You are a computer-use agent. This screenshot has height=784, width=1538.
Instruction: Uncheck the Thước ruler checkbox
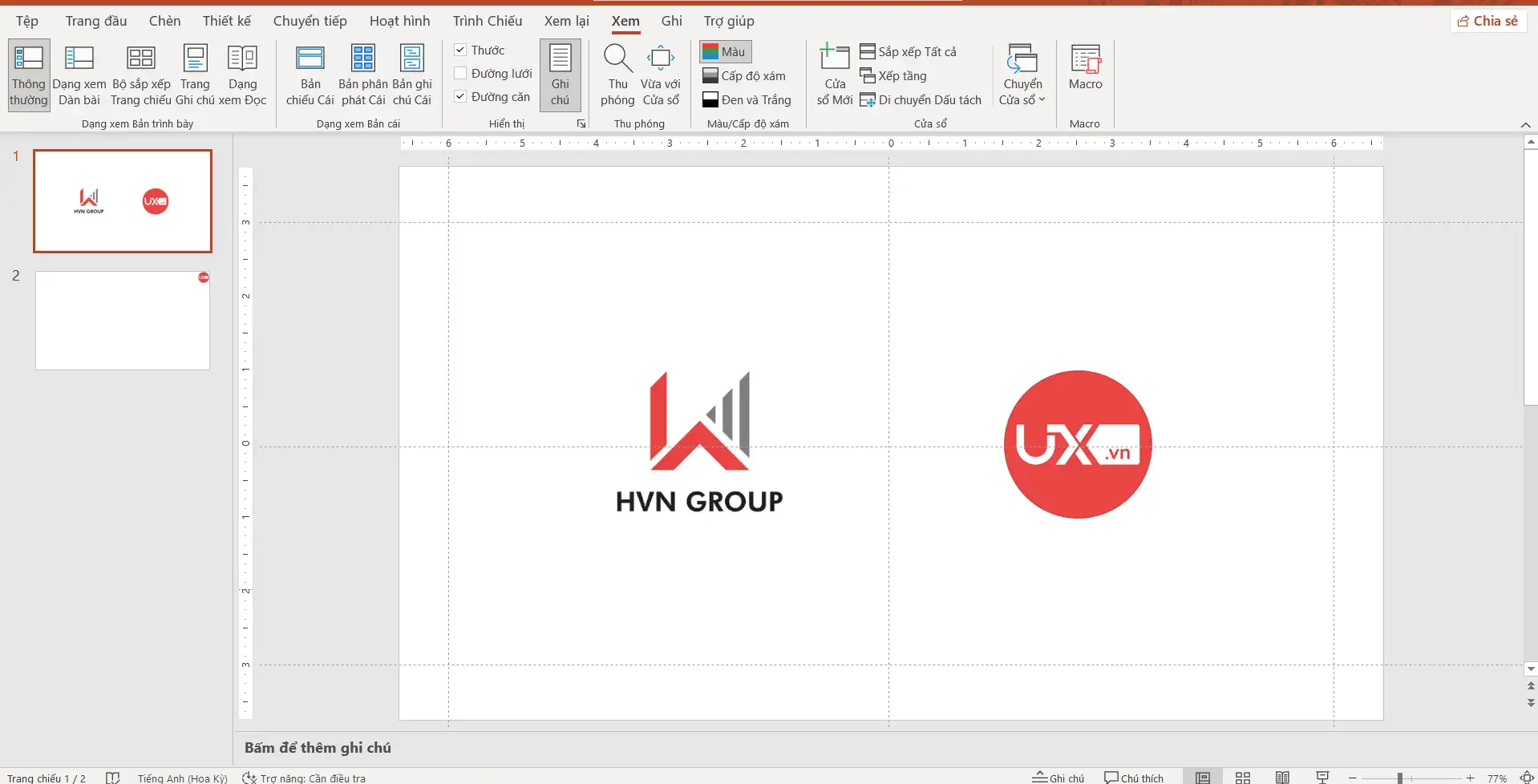[460, 51]
